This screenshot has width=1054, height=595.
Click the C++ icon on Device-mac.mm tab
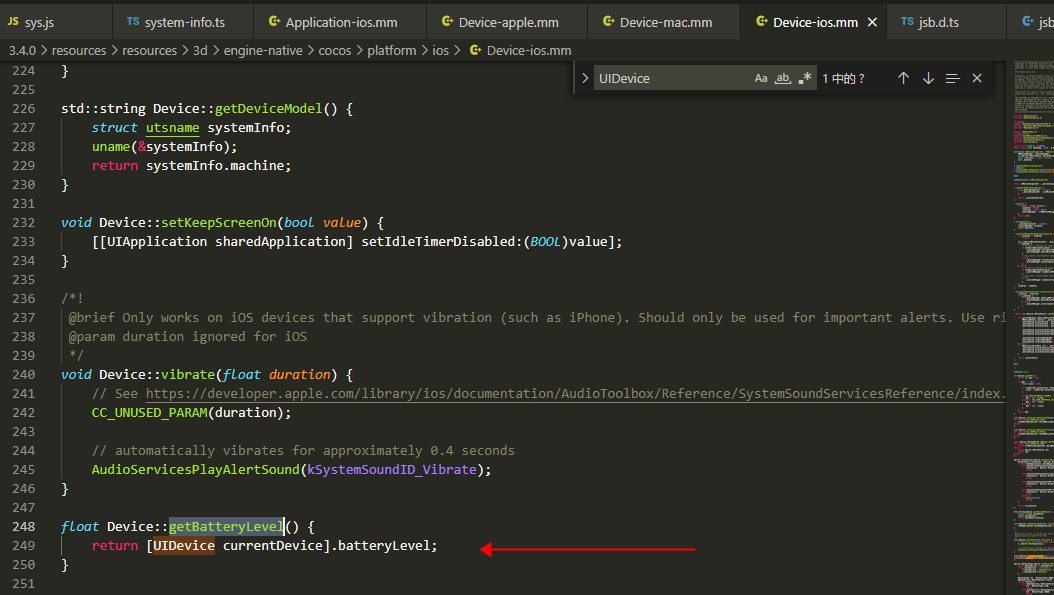[x=608, y=22]
